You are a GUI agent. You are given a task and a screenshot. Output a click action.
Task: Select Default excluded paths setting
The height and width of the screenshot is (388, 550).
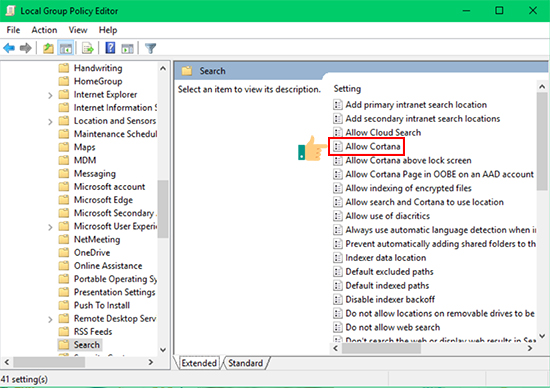(x=389, y=272)
